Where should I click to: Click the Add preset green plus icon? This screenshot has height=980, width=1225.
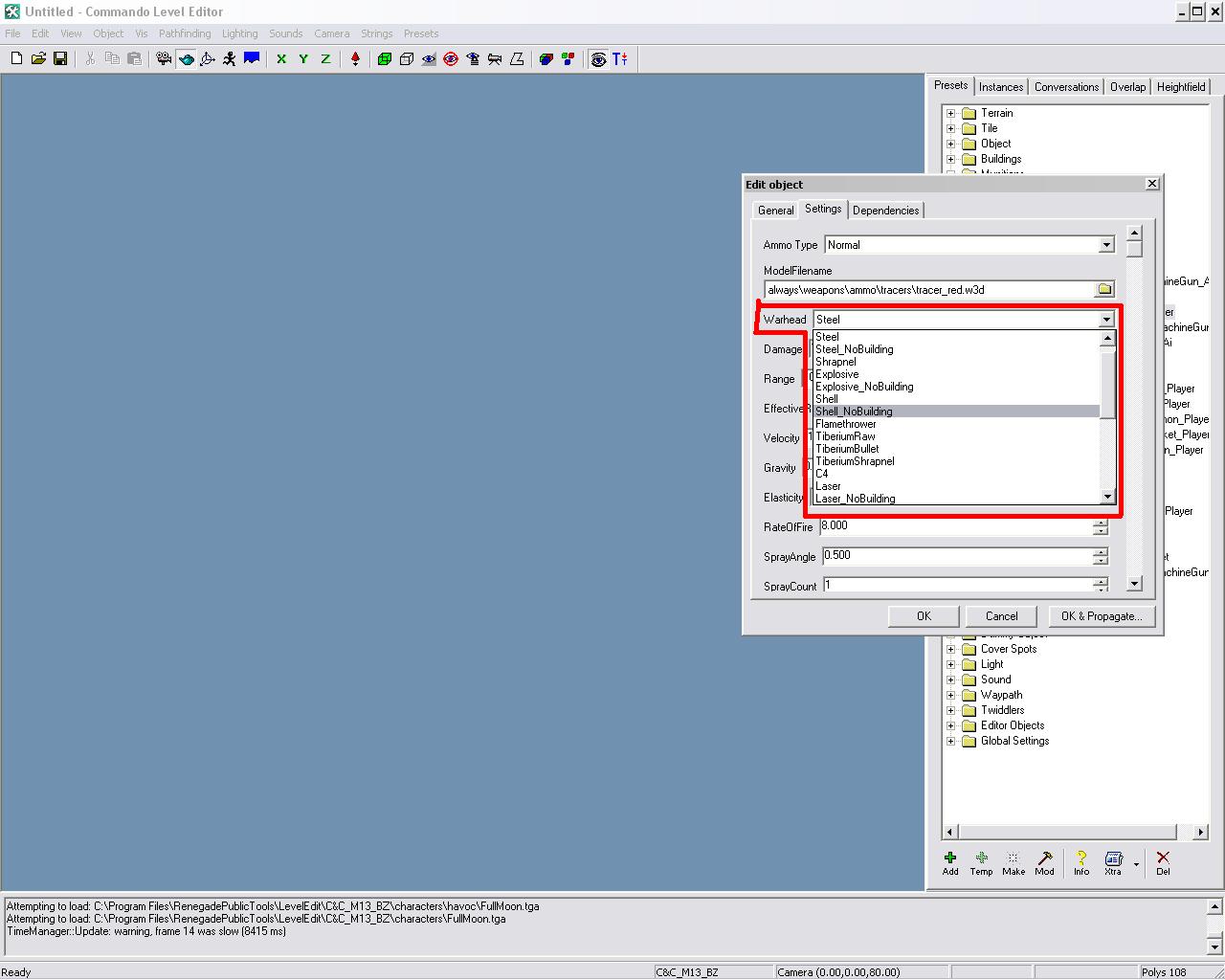click(950, 858)
